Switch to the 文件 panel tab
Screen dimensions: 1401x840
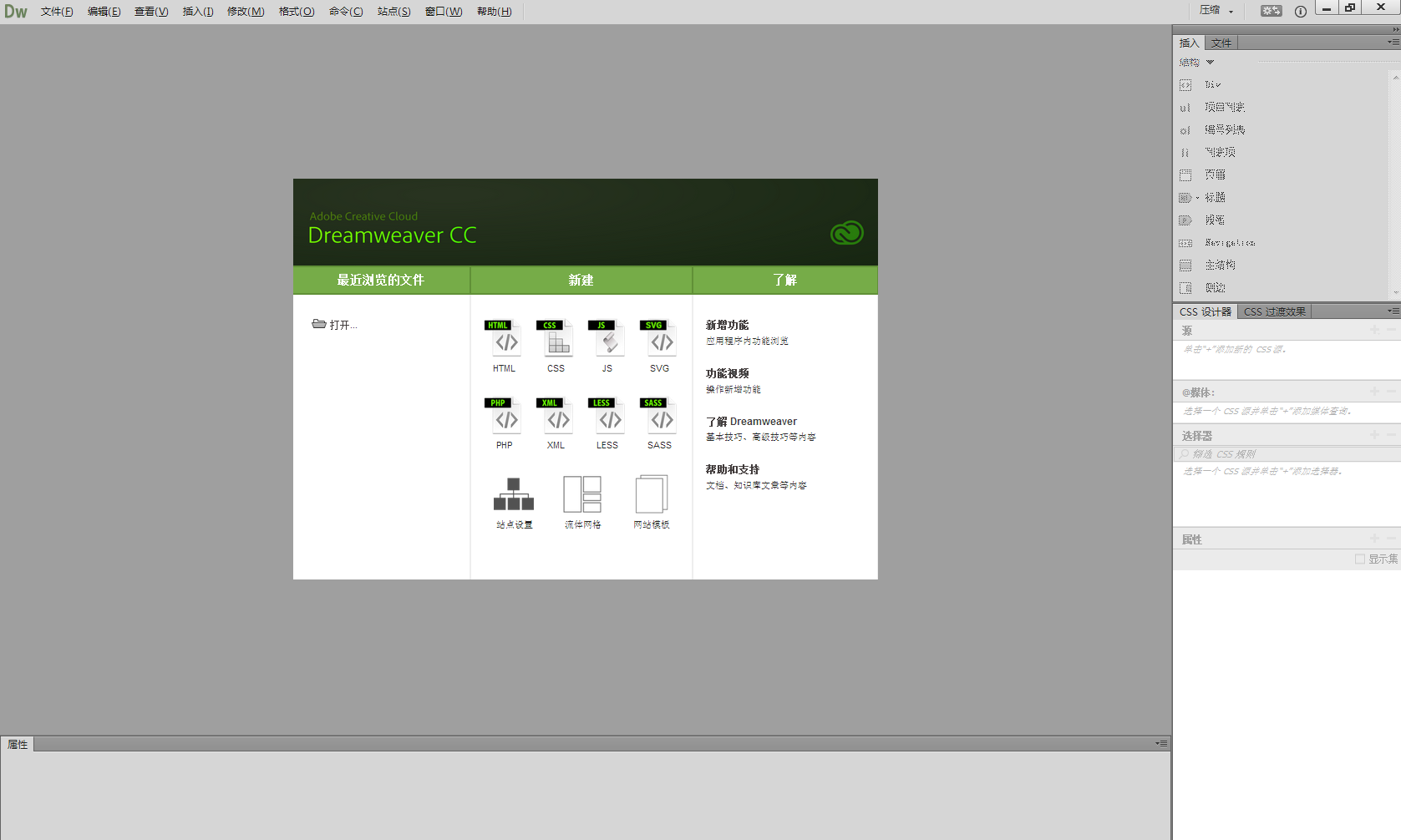click(1221, 43)
